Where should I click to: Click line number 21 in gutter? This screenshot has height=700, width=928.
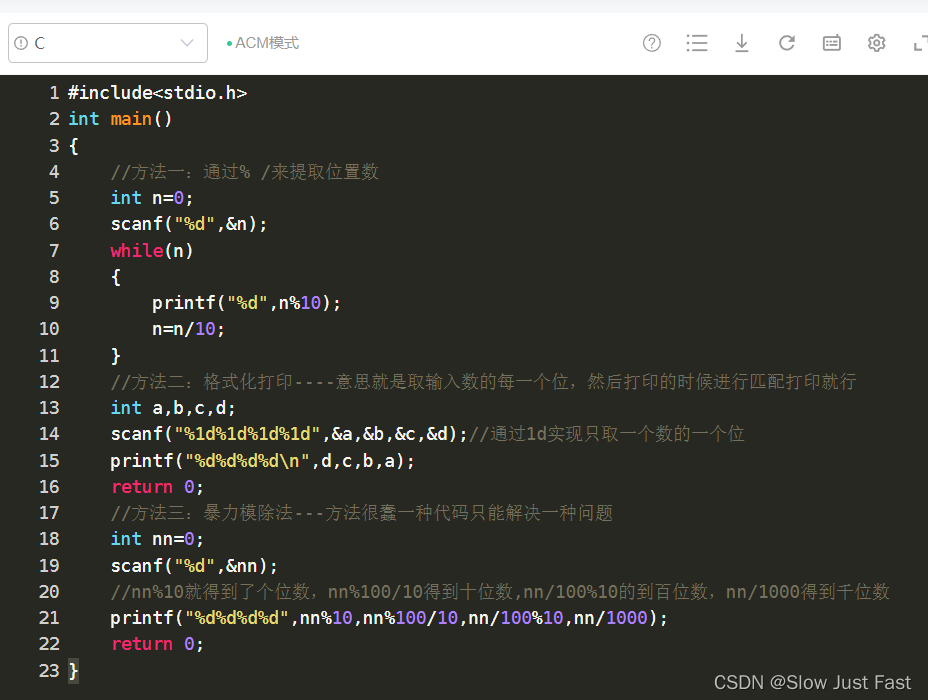point(49,617)
